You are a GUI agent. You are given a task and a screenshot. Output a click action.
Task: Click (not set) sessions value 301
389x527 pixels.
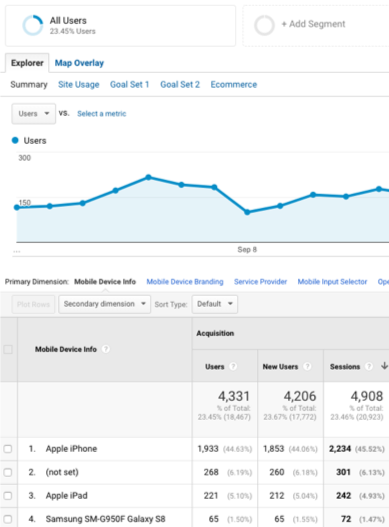point(343,472)
